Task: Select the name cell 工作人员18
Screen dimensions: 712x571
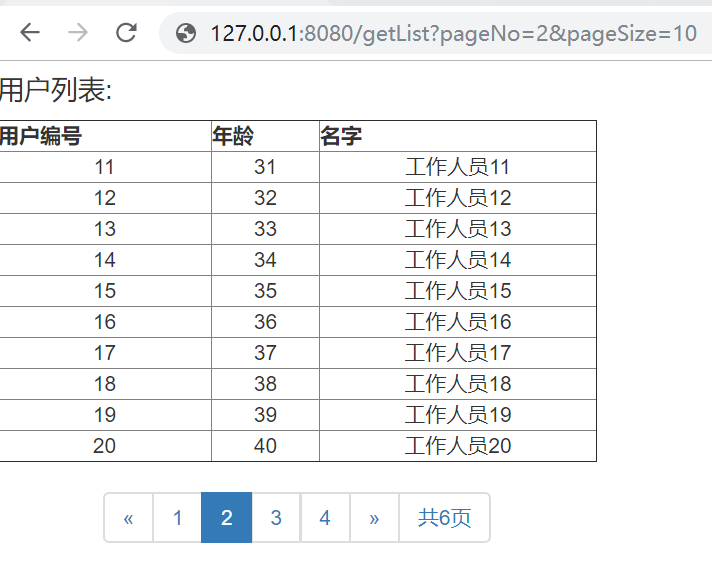Action: 458,384
